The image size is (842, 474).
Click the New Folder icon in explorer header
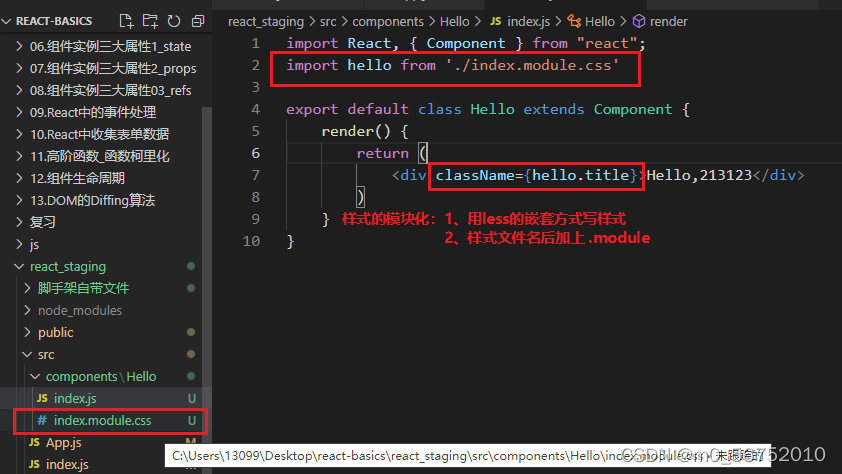coord(150,21)
